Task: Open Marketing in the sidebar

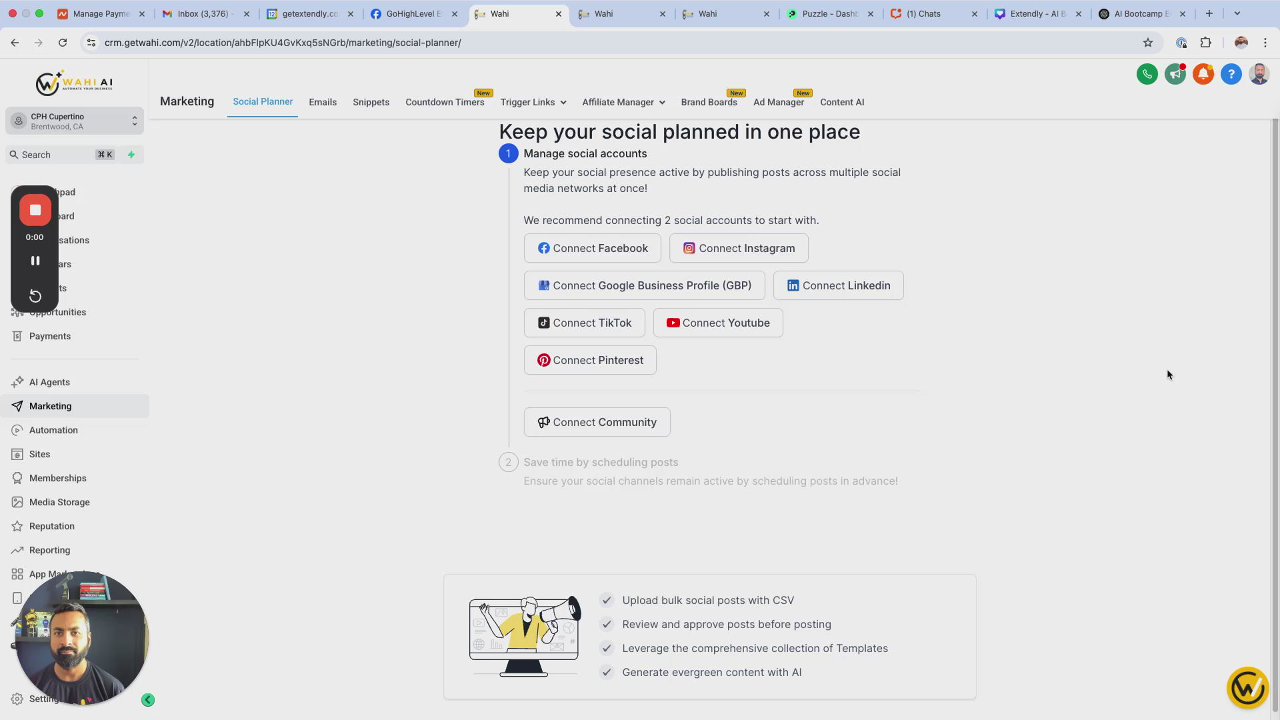Action: coord(50,406)
